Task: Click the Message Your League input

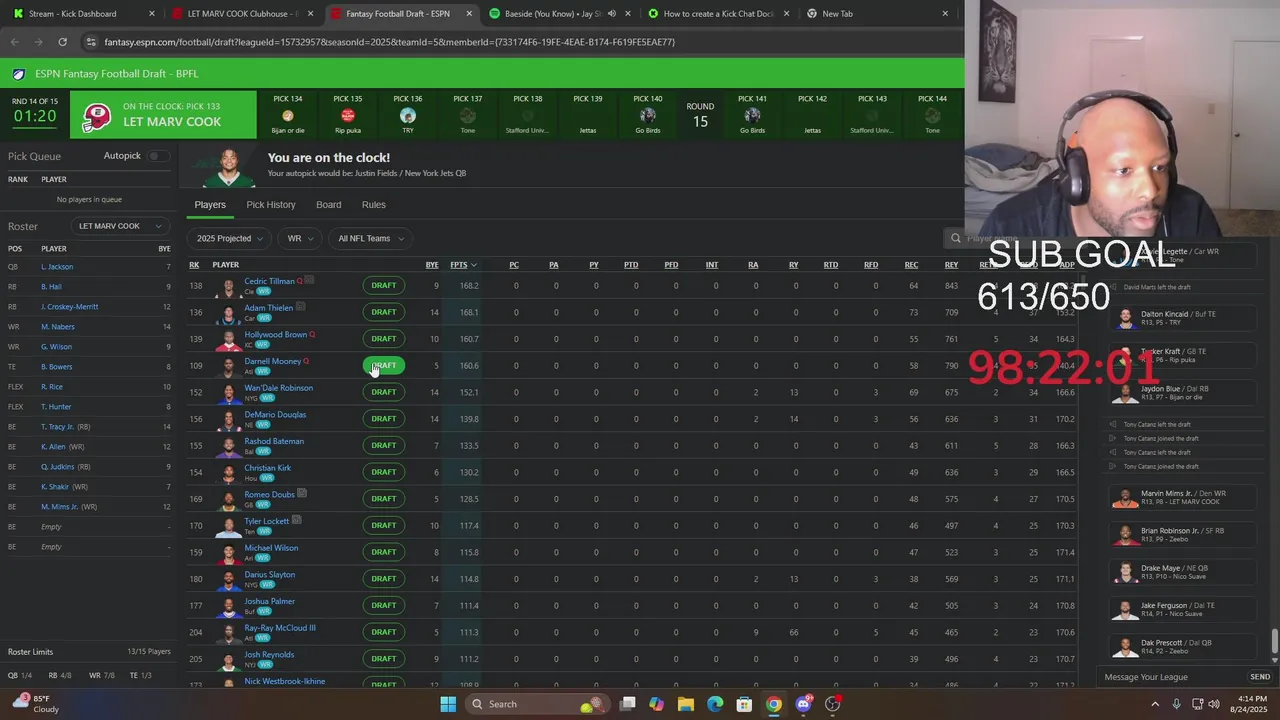Action: click(1172, 677)
